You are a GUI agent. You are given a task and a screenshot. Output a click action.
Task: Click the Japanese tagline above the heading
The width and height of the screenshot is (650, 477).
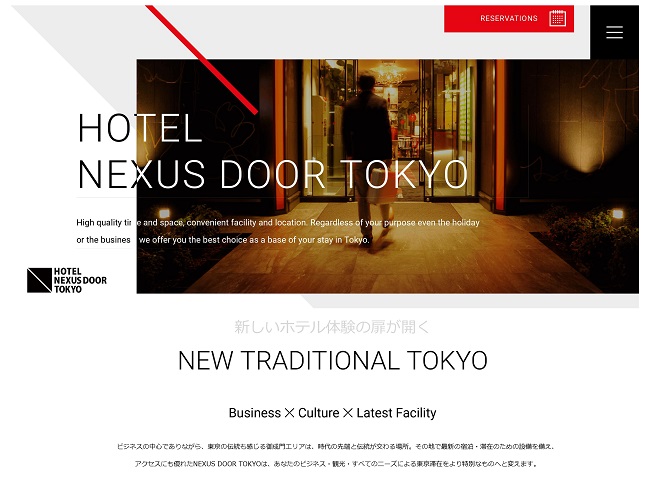[332, 327]
